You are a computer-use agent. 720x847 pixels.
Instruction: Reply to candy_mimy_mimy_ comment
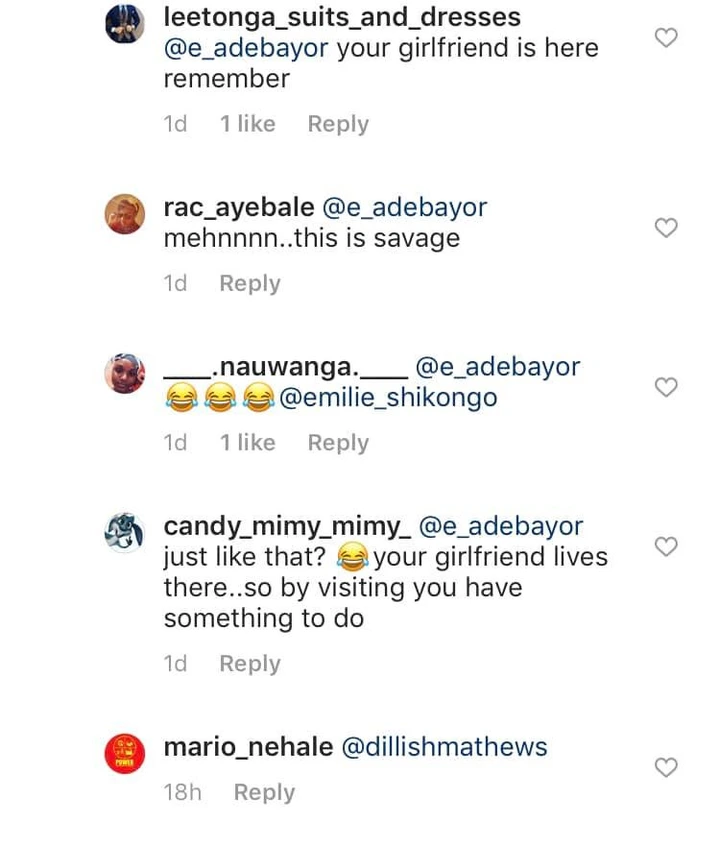point(250,663)
